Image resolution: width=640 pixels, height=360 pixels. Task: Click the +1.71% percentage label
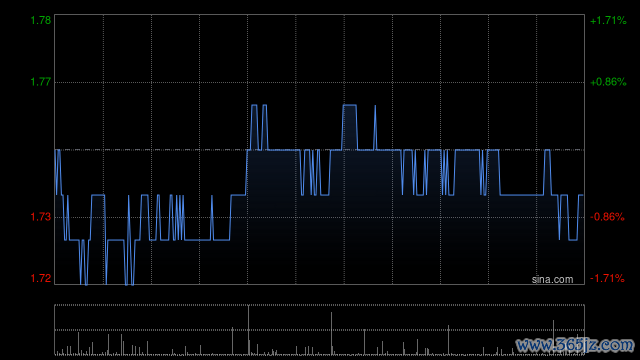(x=608, y=21)
